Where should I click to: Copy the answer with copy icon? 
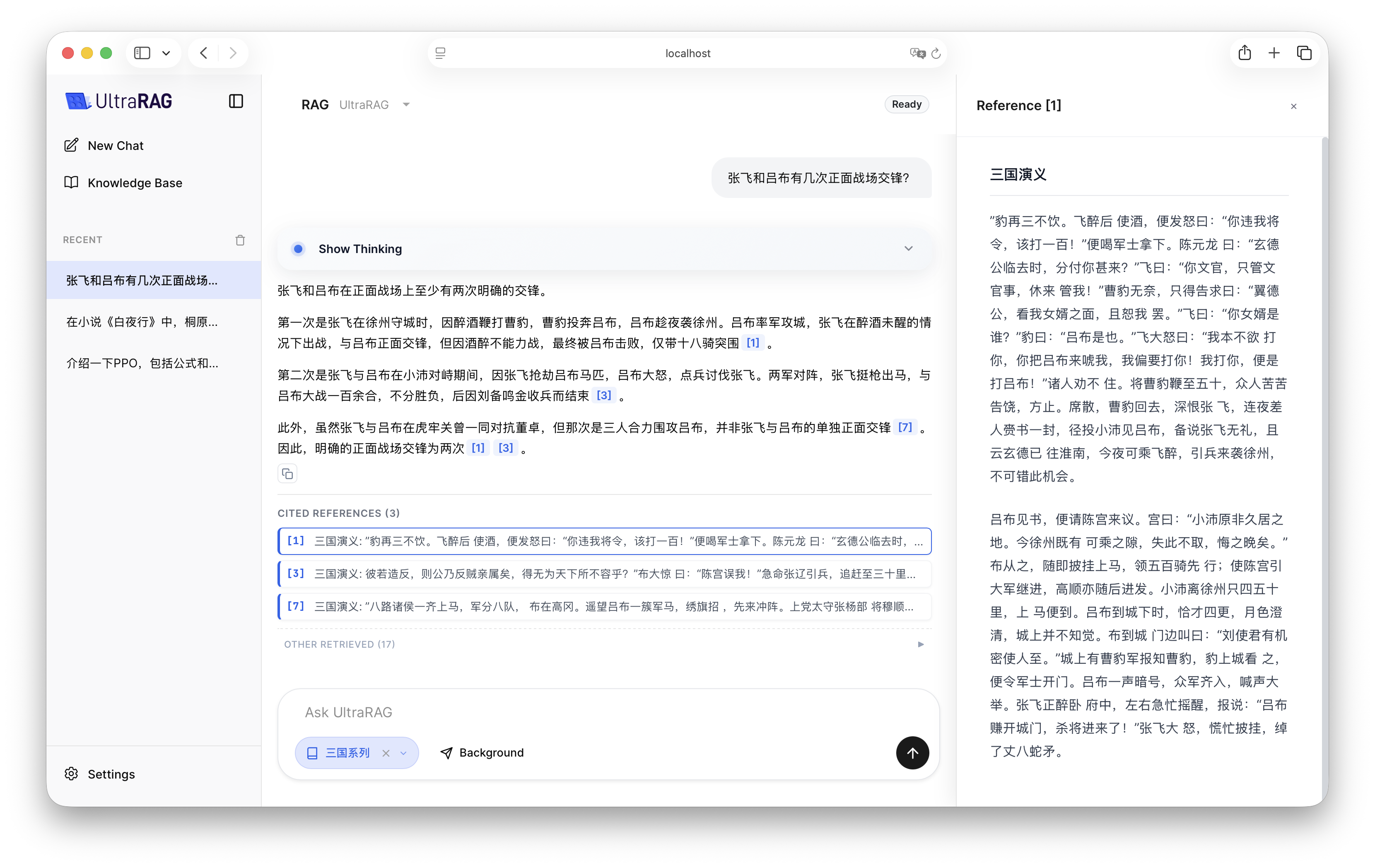287,473
